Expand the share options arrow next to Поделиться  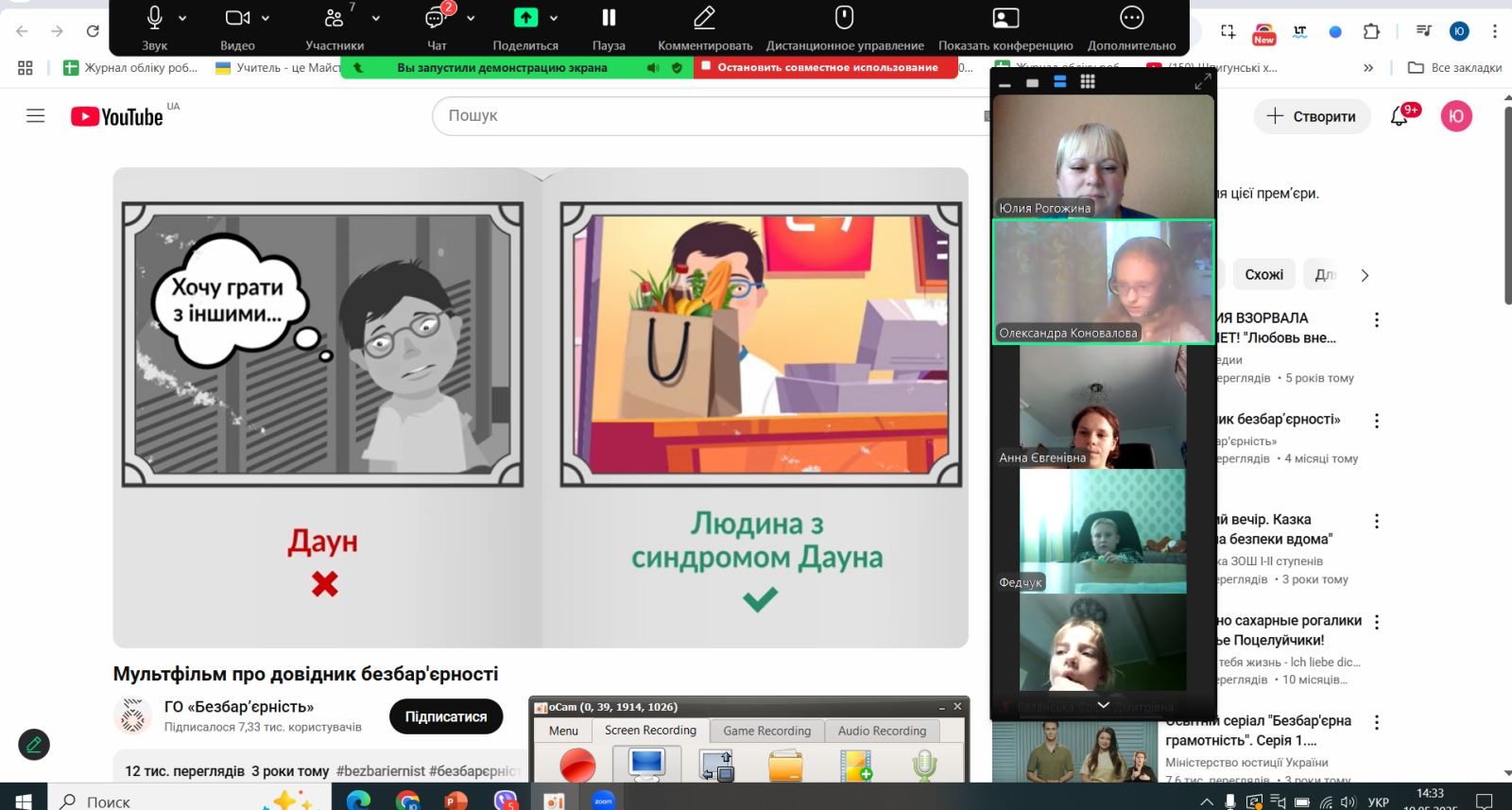[x=554, y=18]
